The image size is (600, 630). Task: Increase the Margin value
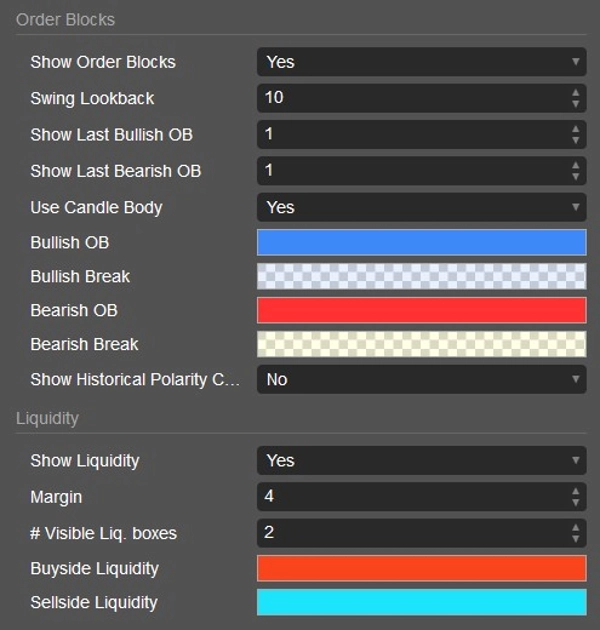click(576, 491)
